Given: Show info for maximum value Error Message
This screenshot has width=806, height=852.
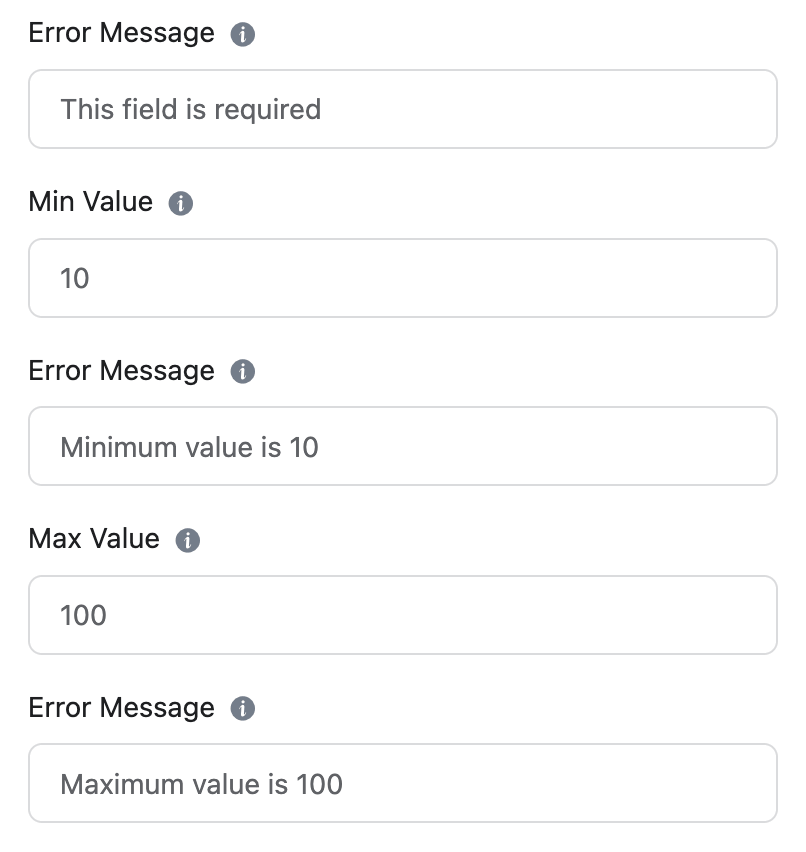Looking at the screenshot, I should (x=242, y=709).
